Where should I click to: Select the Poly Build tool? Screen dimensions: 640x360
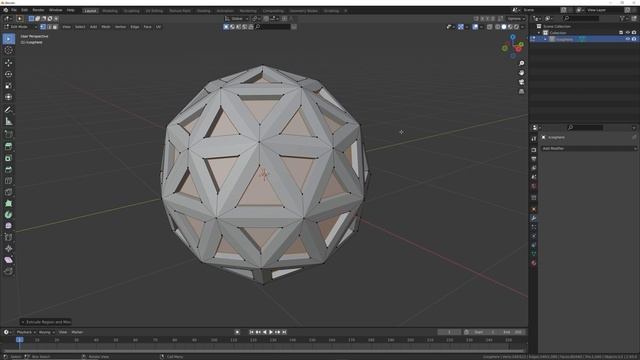coord(9,204)
